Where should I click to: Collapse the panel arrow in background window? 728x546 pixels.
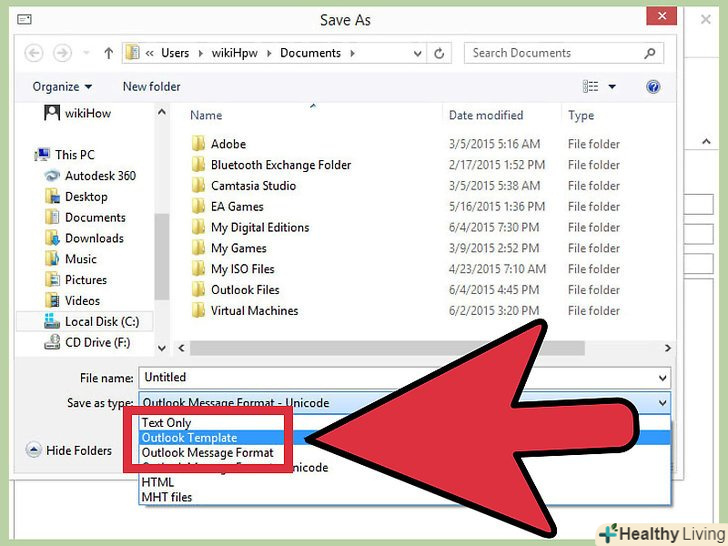[x=706, y=141]
